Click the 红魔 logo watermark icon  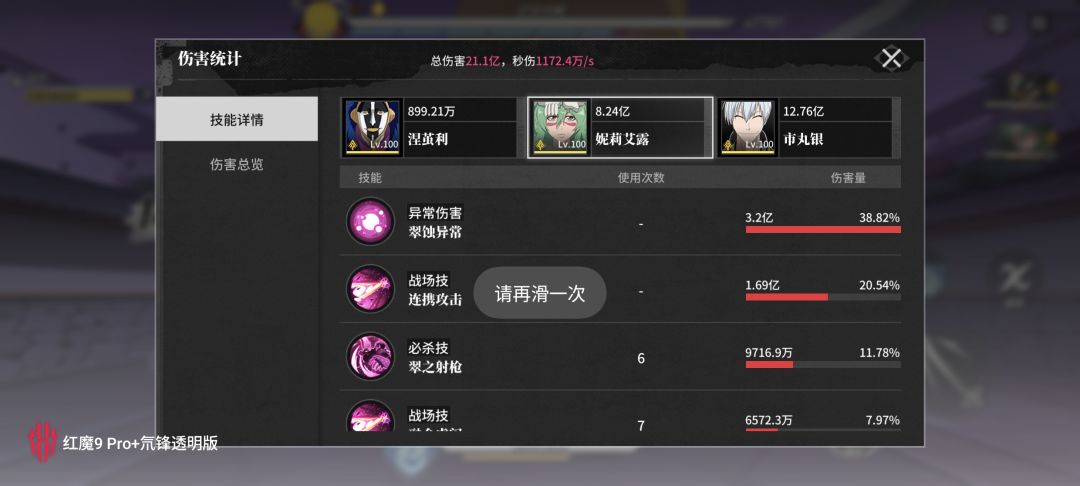click(42, 443)
